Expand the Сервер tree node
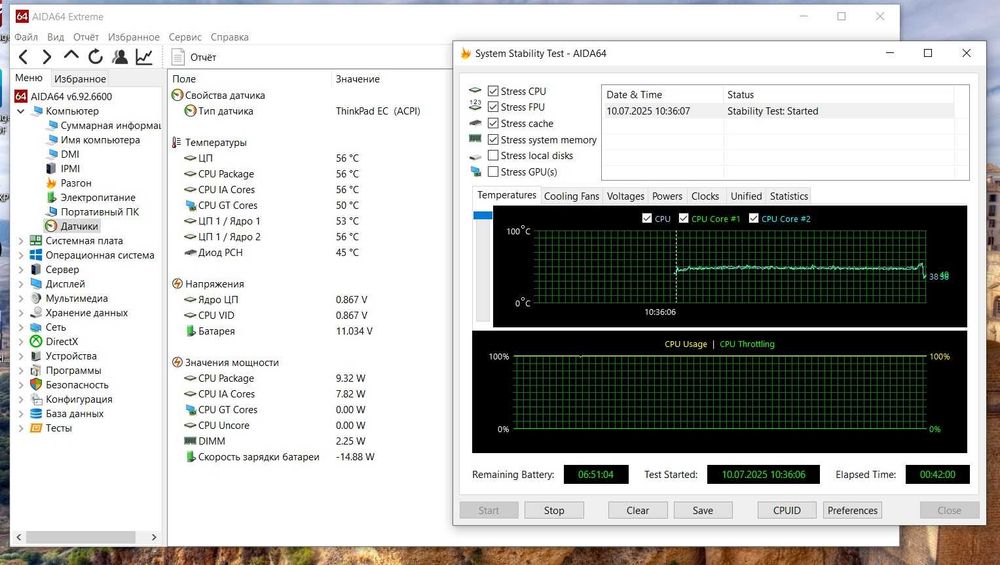 (x=20, y=269)
